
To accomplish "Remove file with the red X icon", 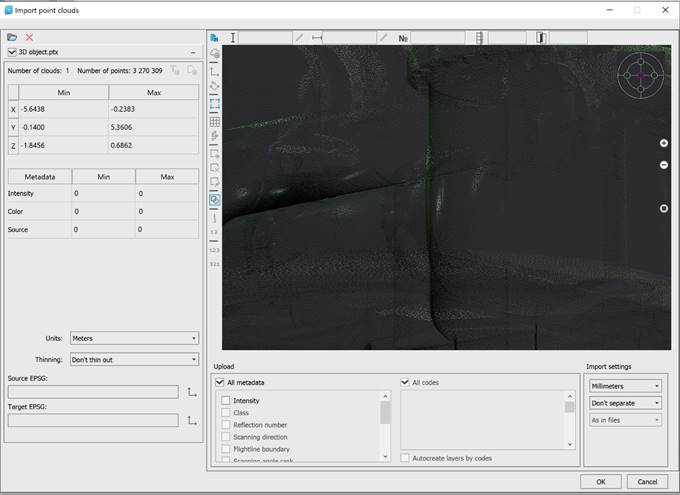I will tap(29, 37).
